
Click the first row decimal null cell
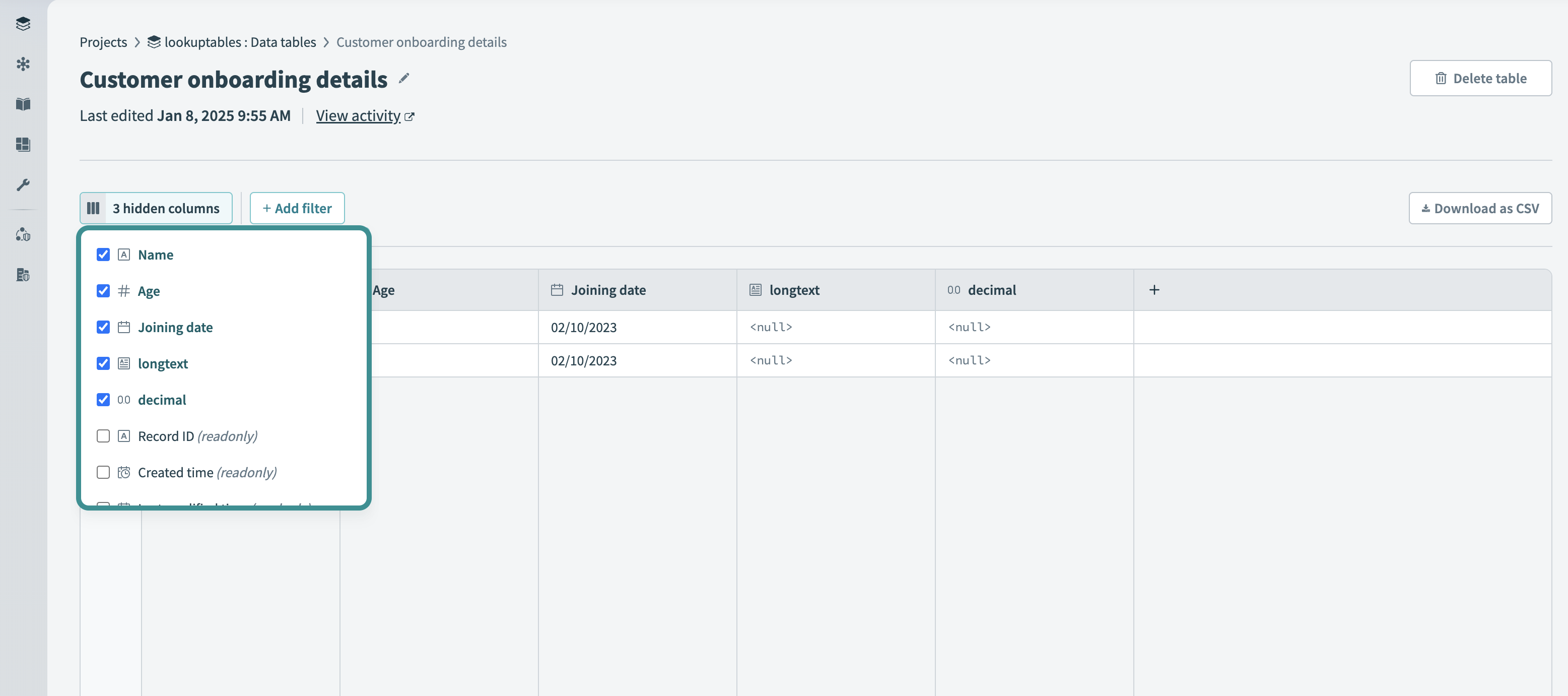point(1034,328)
